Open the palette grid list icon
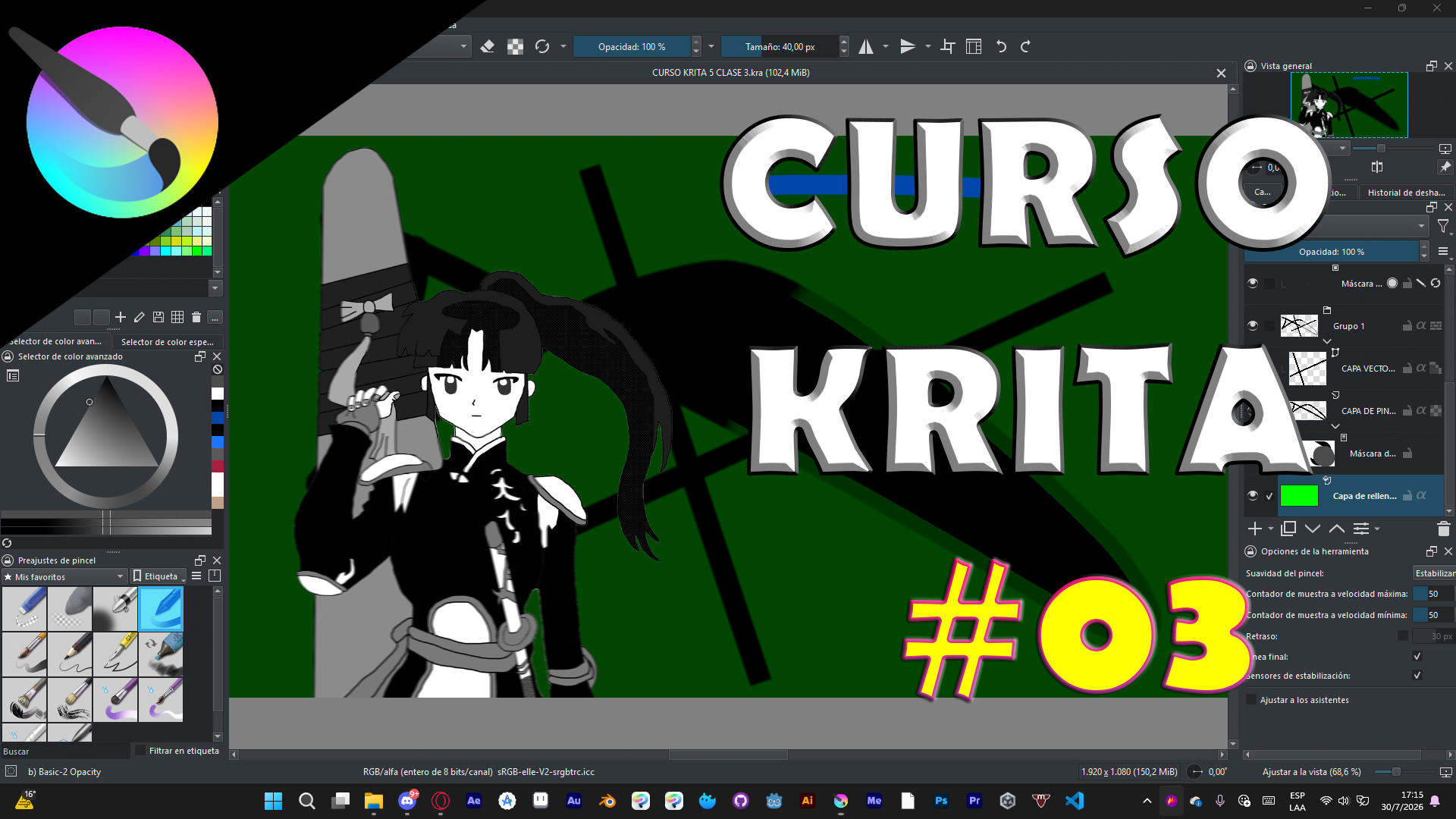 [177, 317]
